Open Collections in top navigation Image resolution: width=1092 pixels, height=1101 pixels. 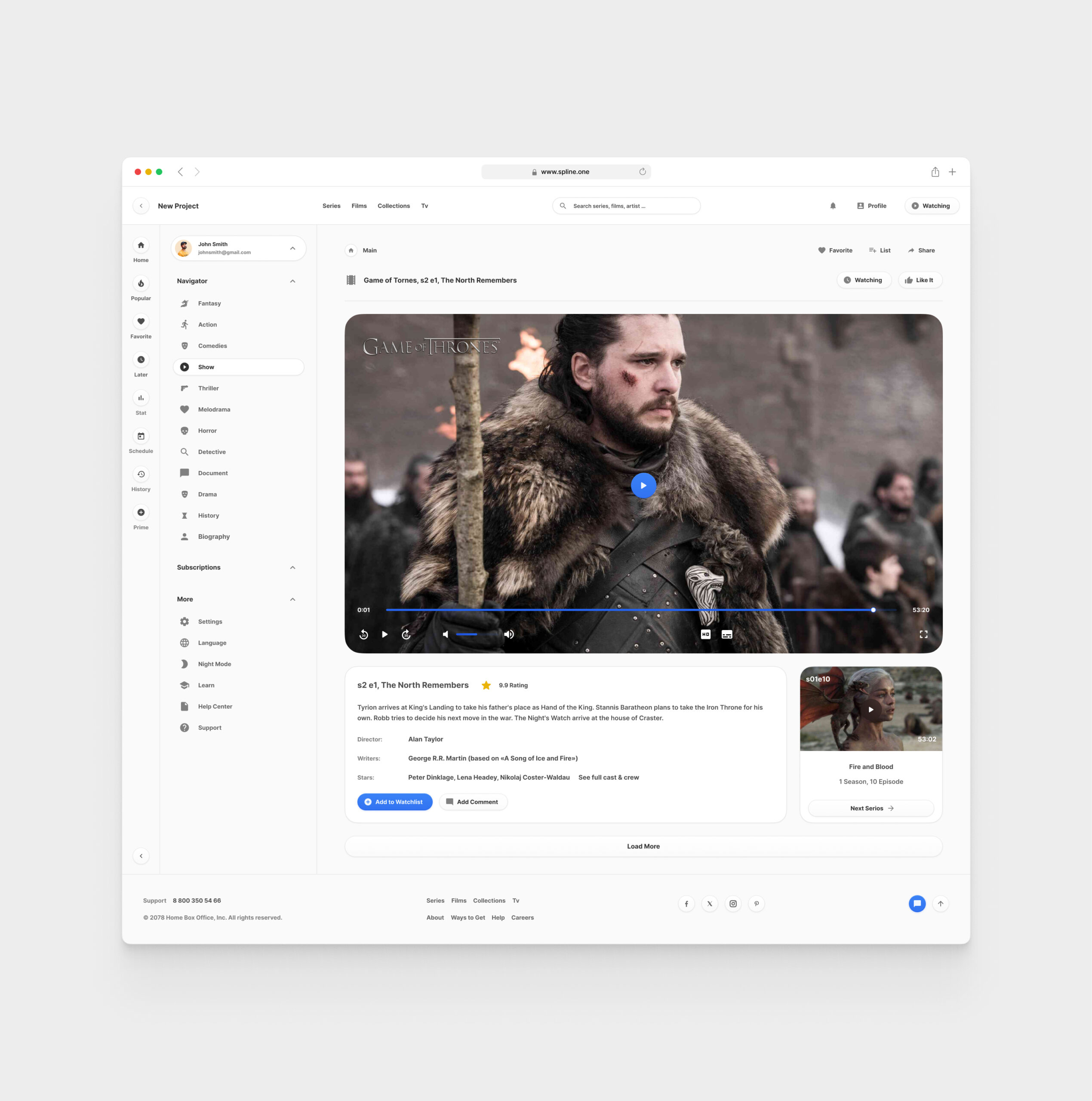(x=393, y=206)
